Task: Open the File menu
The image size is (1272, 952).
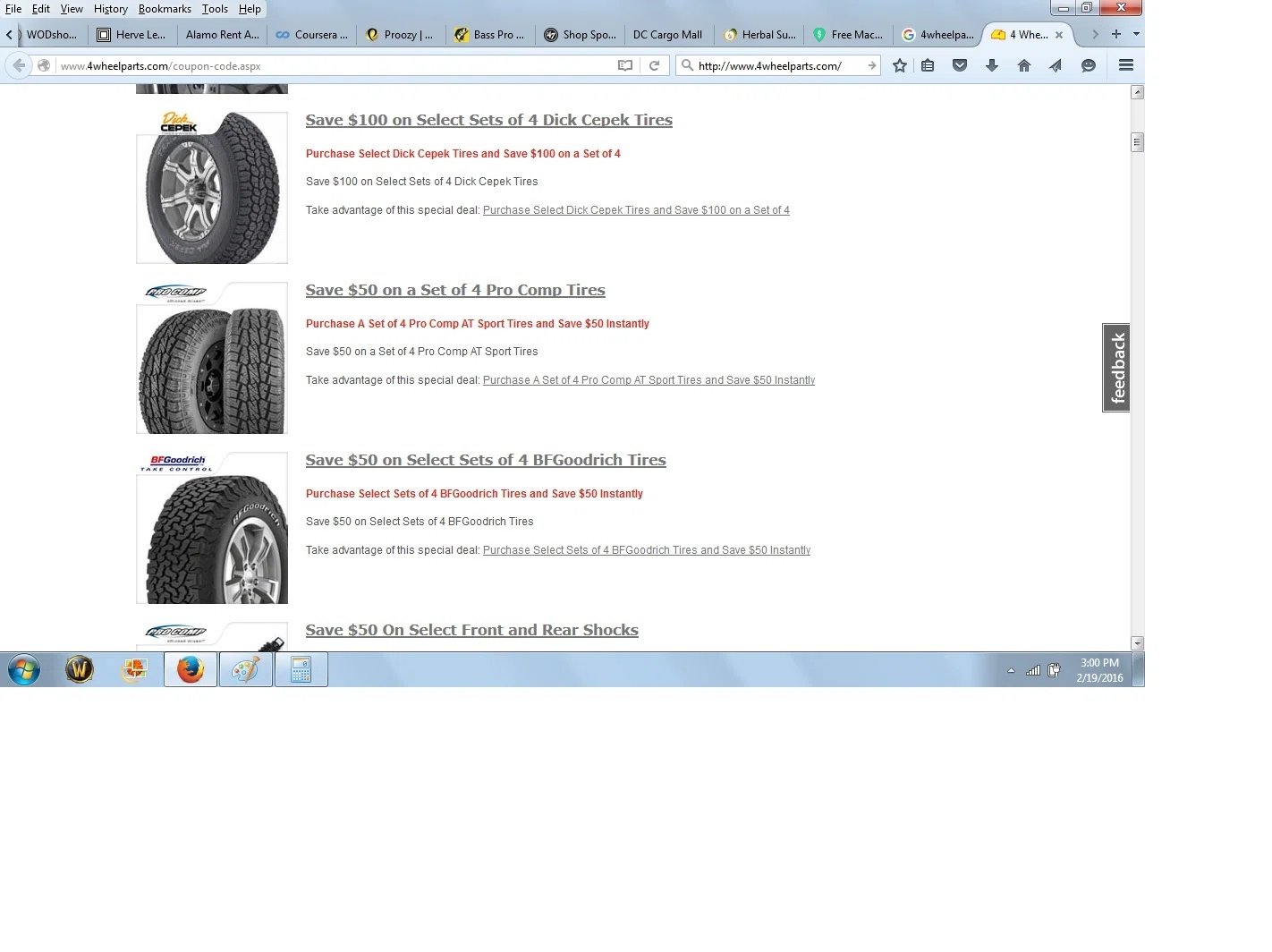Action: tap(13, 9)
